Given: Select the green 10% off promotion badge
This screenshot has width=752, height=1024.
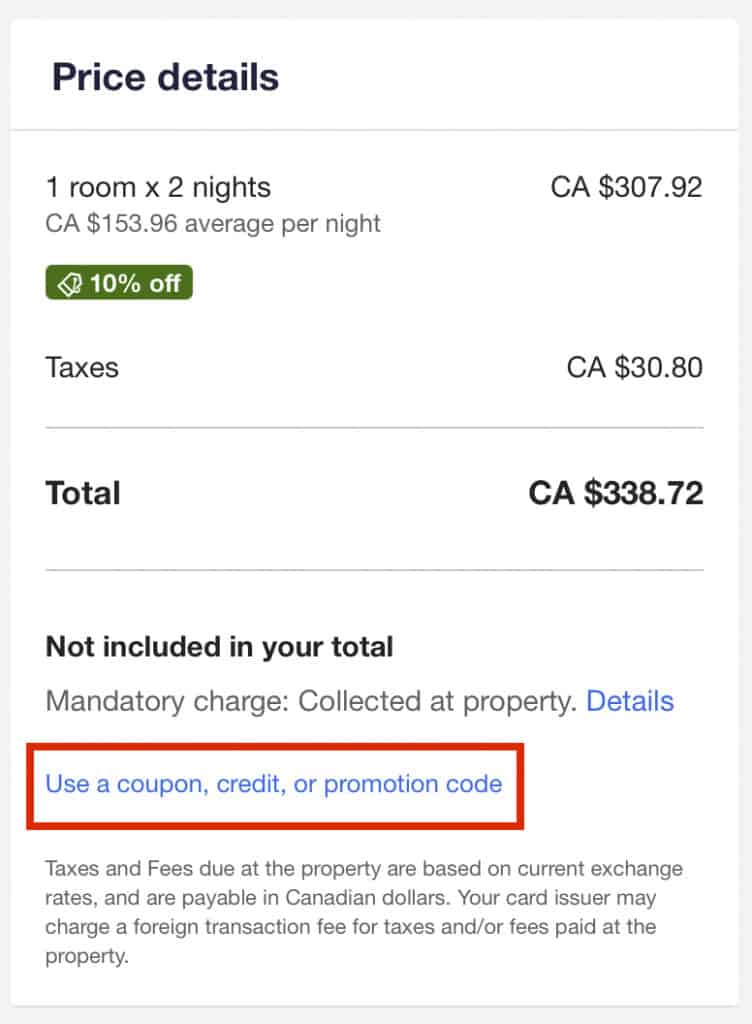Looking at the screenshot, I should click(x=118, y=283).
